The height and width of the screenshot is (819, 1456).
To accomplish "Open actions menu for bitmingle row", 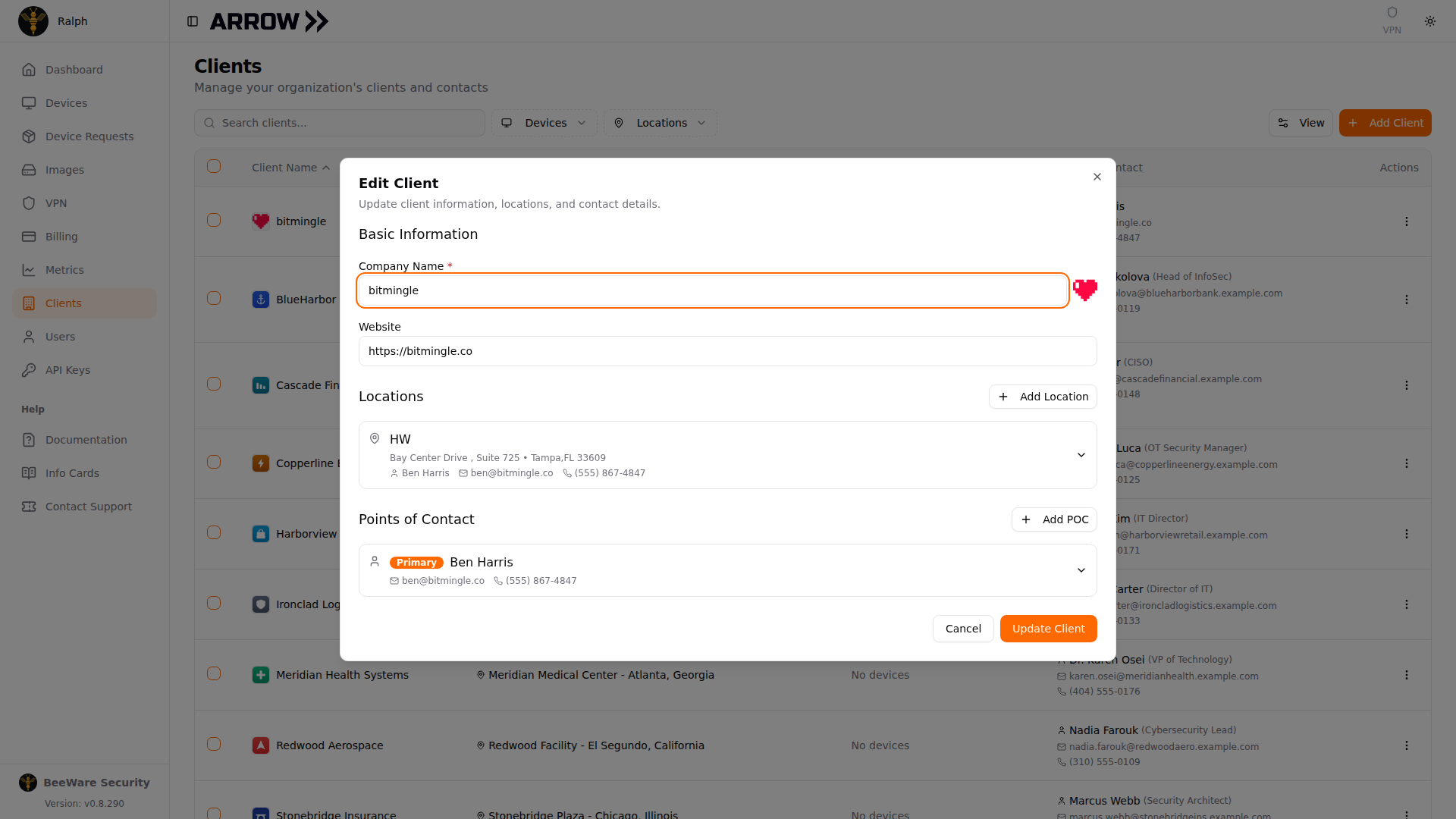I will (x=1407, y=221).
